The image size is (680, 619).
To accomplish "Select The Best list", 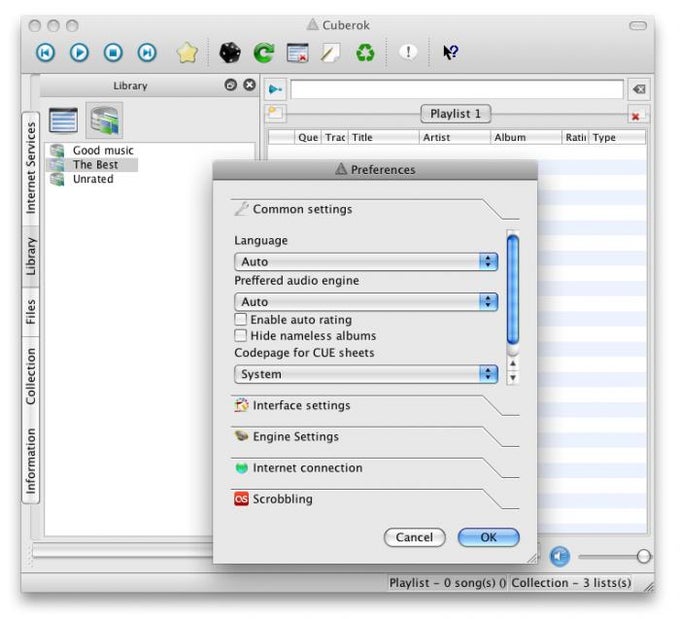I will [x=95, y=165].
